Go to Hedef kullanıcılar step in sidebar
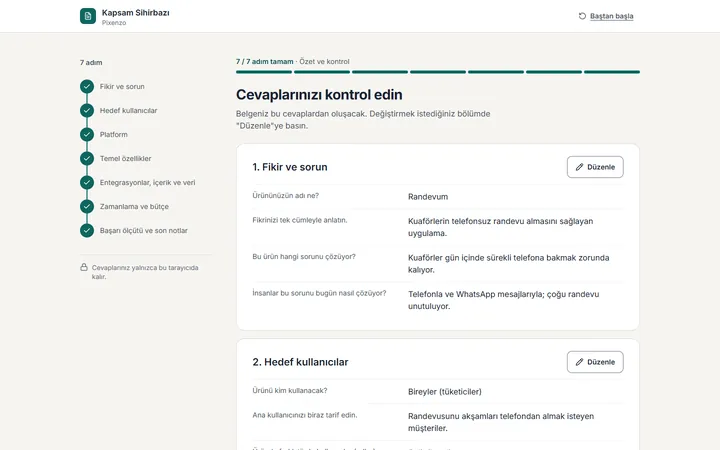The image size is (720, 450). 129,110
